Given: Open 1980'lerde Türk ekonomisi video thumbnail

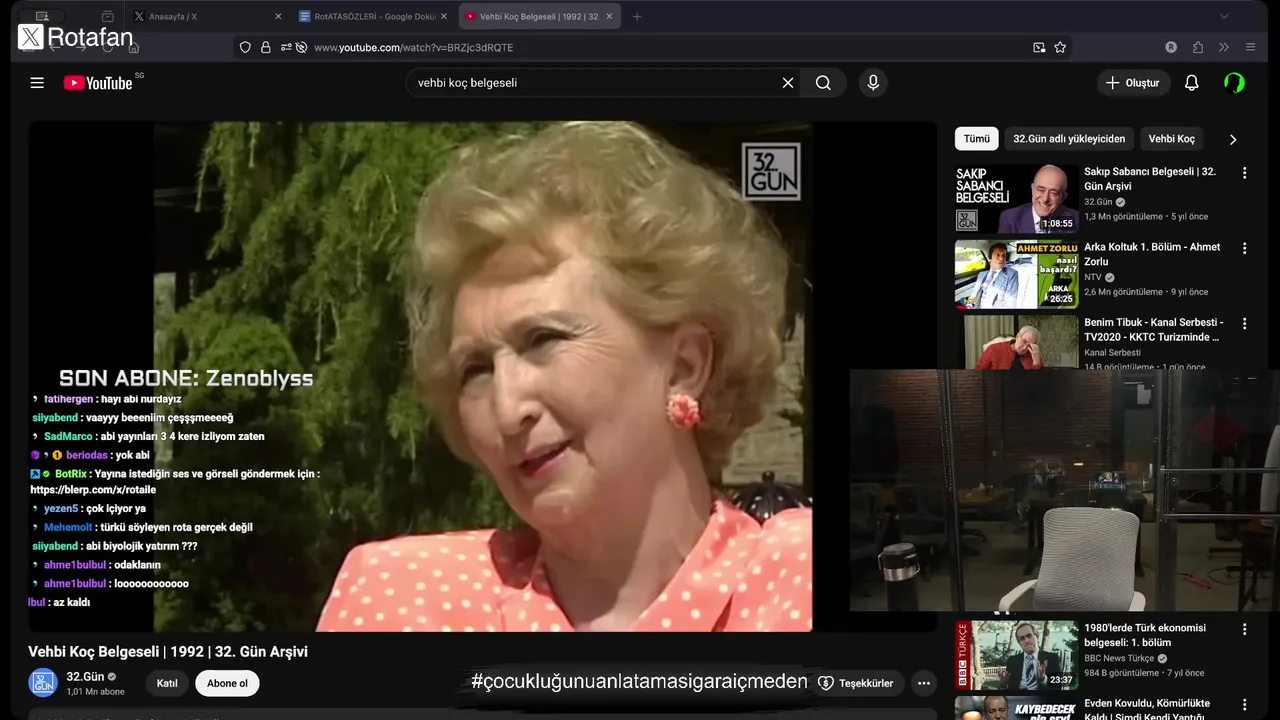Looking at the screenshot, I should (x=1016, y=655).
